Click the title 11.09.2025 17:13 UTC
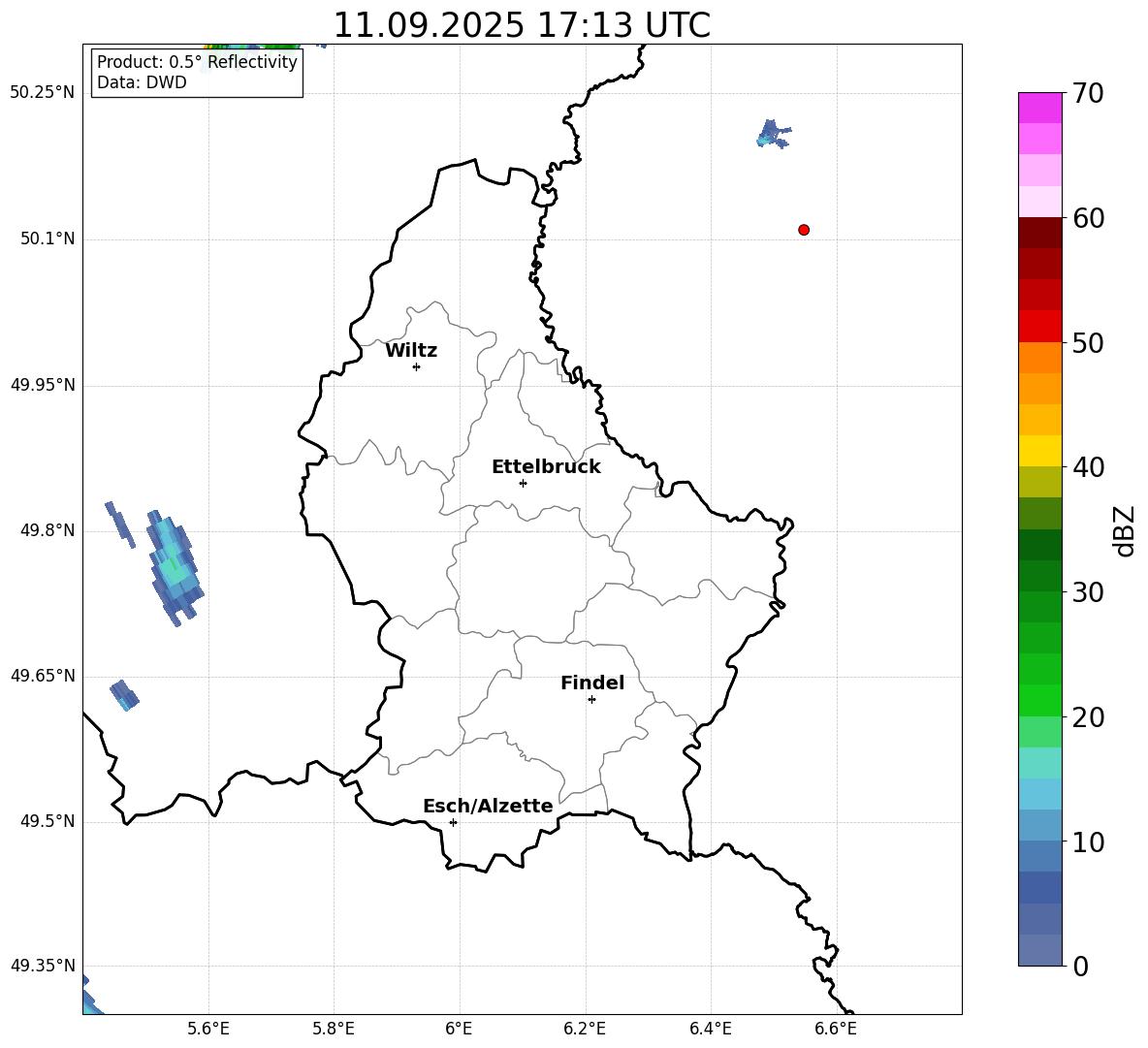The width and height of the screenshot is (1148, 1048). coord(522,25)
